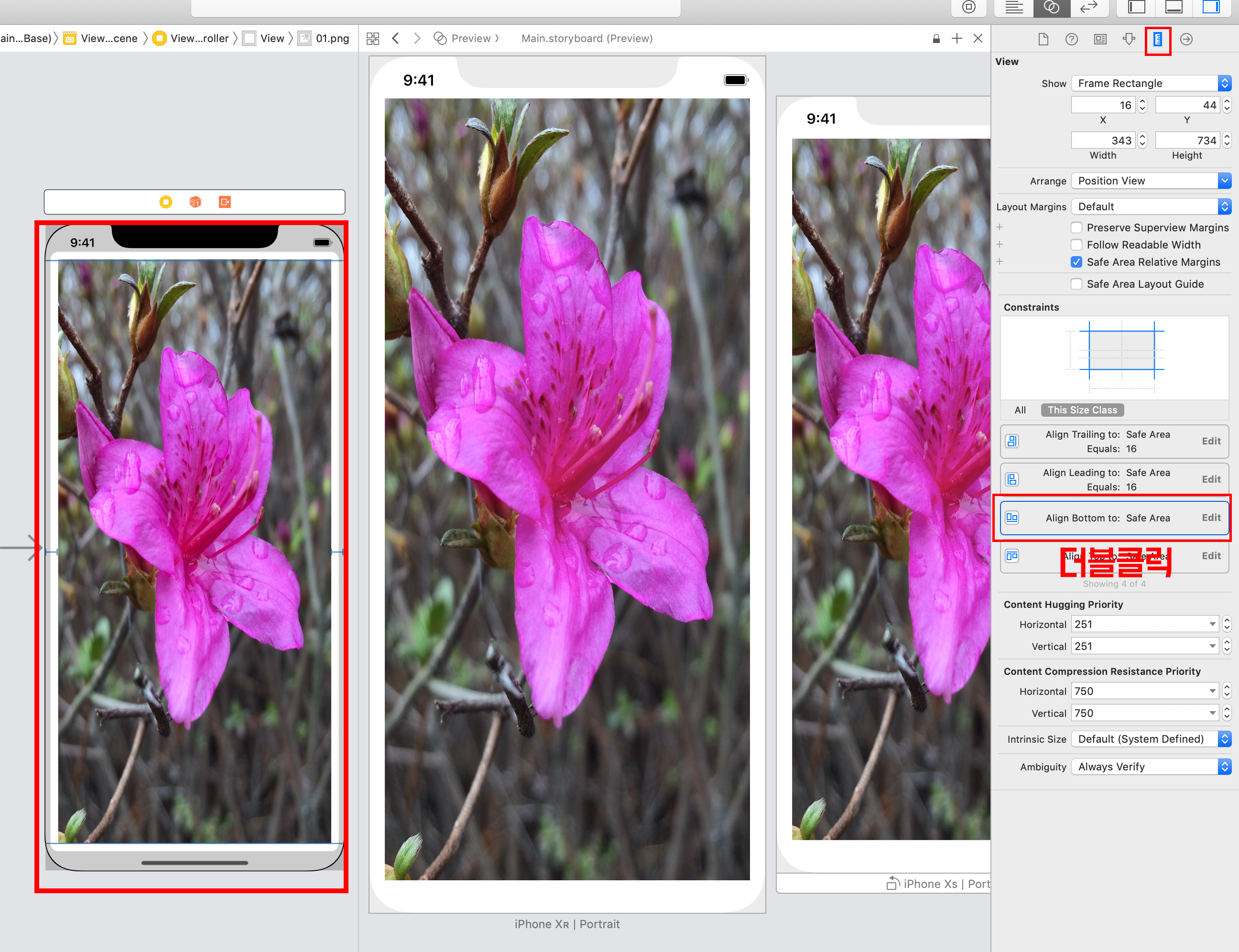Open the Show Frame Rectangle dropdown
This screenshot has width=1239, height=952.
[1151, 83]
